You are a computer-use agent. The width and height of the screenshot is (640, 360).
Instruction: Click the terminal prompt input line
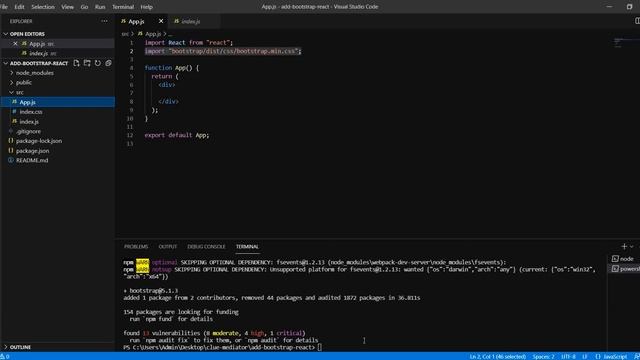click(x=223, y=347)
